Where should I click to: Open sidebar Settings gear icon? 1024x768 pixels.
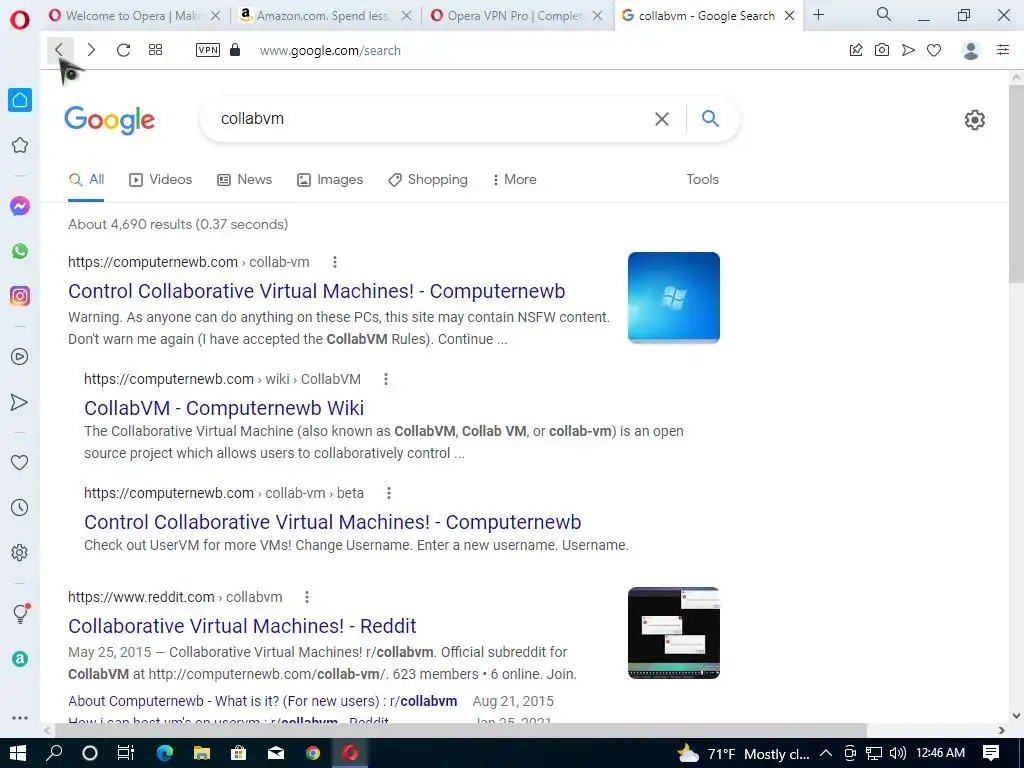[20, 552]
